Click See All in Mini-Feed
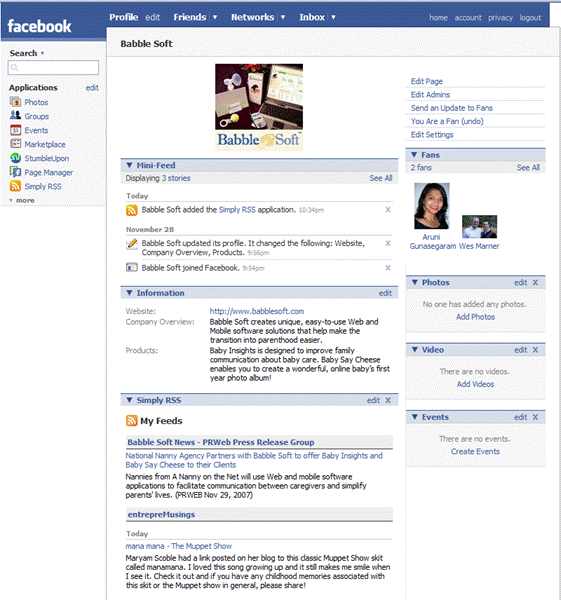 point(381,178)
